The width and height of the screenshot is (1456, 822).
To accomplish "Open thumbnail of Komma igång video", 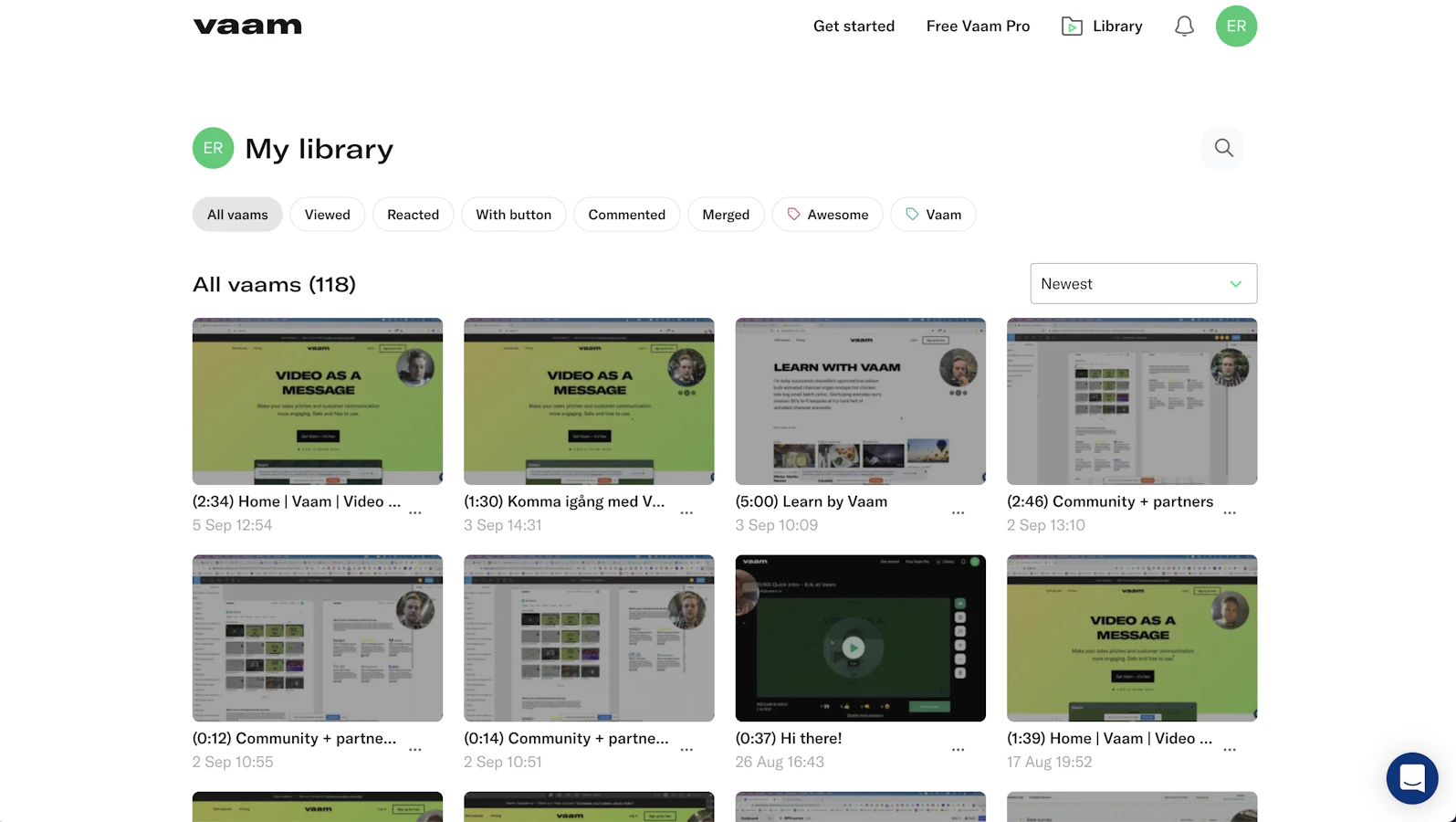I will pos(589,401).
